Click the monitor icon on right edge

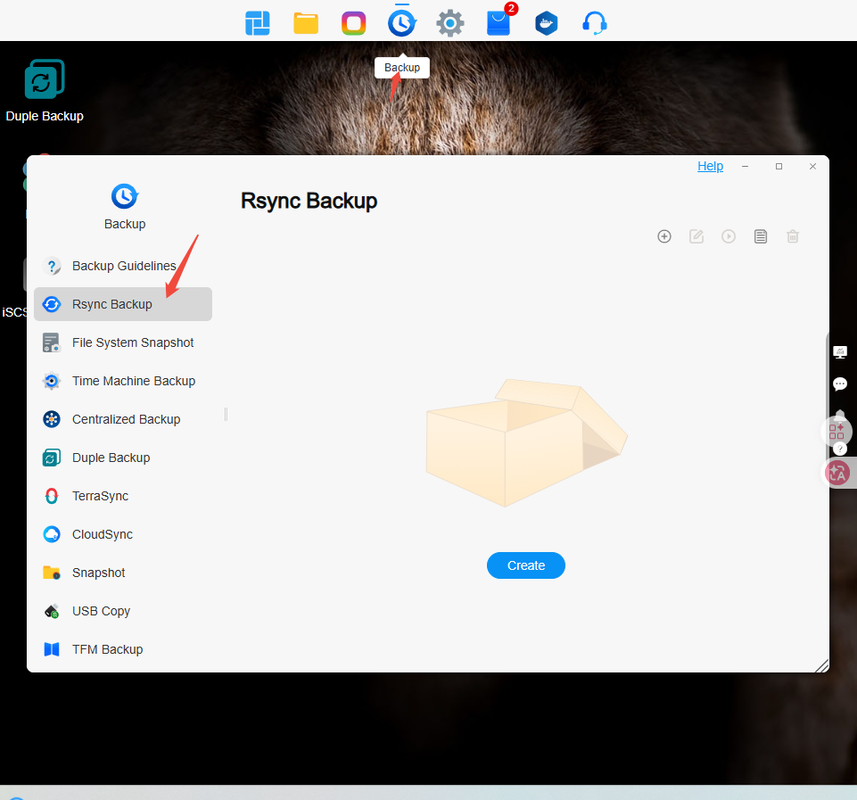pos(840,352)
